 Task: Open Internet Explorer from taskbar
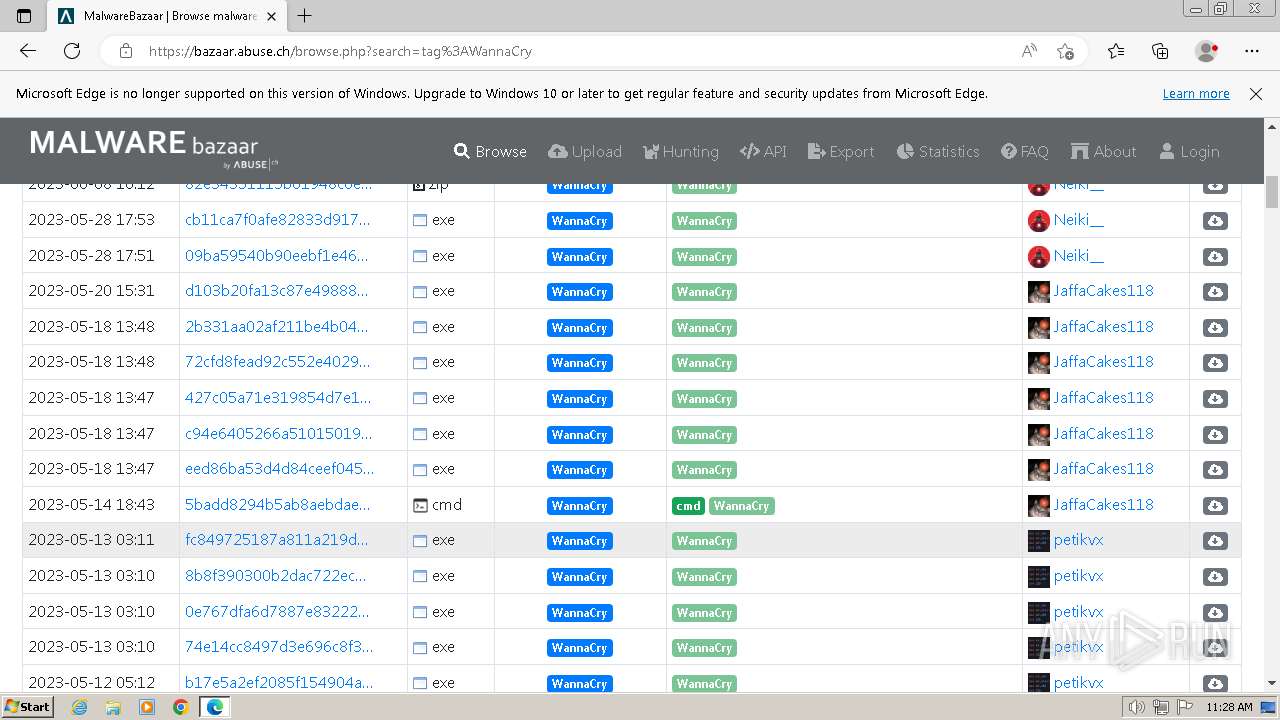(80, 707)
